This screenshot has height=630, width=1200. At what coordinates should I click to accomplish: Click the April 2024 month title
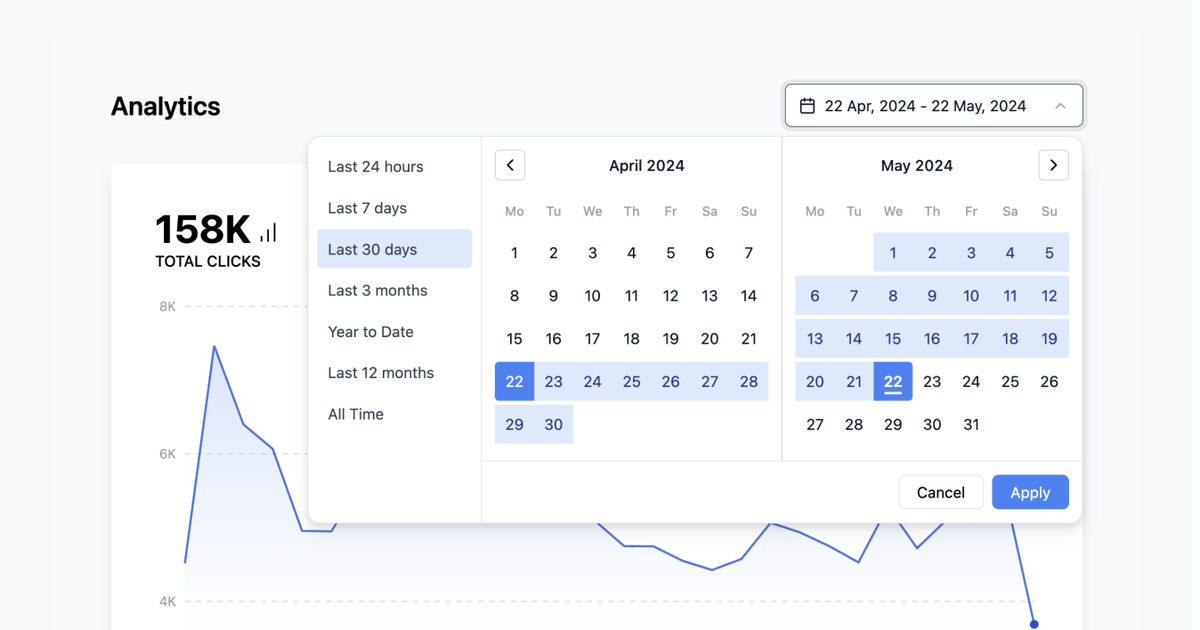click(x=647, y=166)
